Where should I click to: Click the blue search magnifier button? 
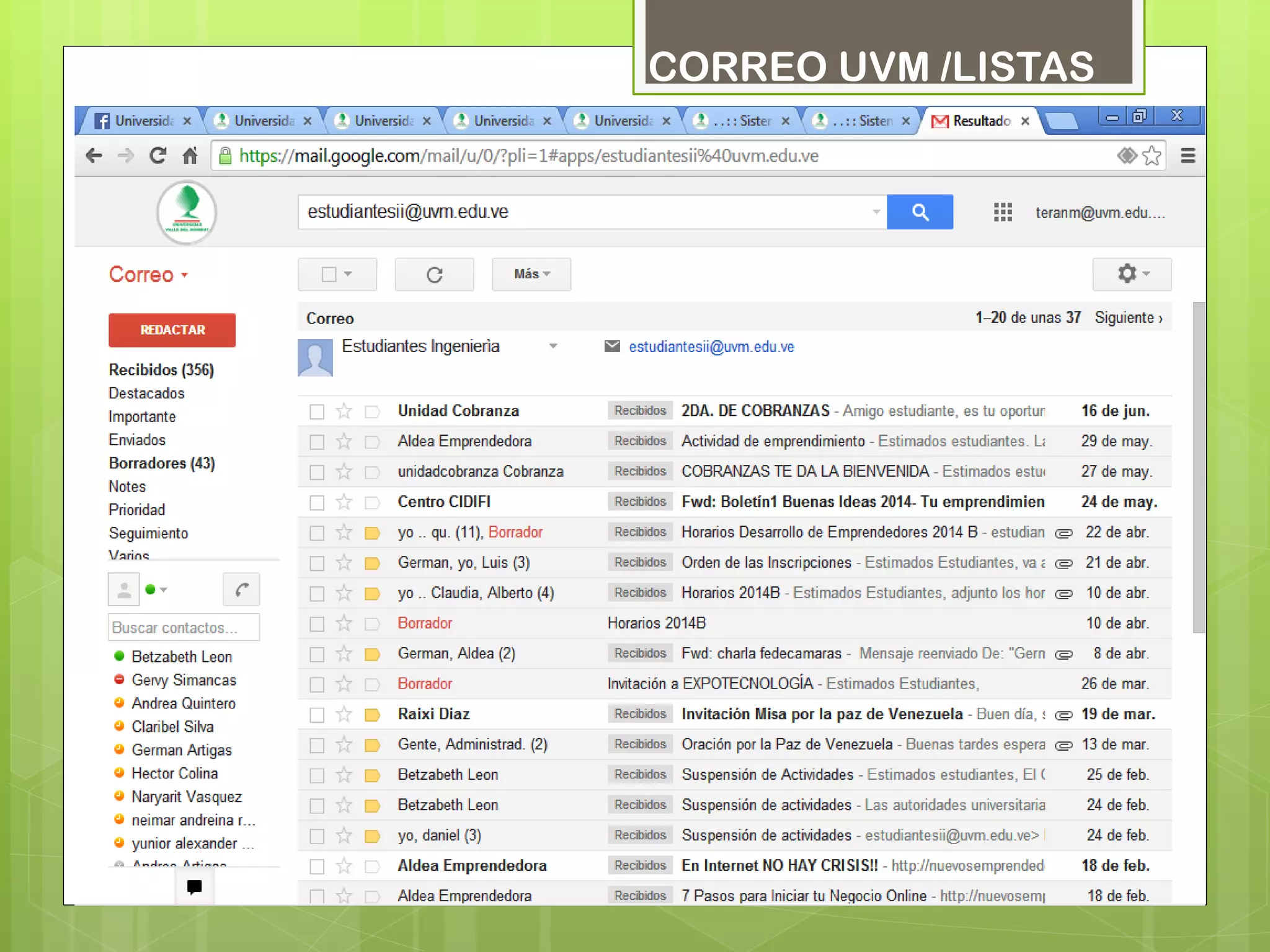click(920, 212)
